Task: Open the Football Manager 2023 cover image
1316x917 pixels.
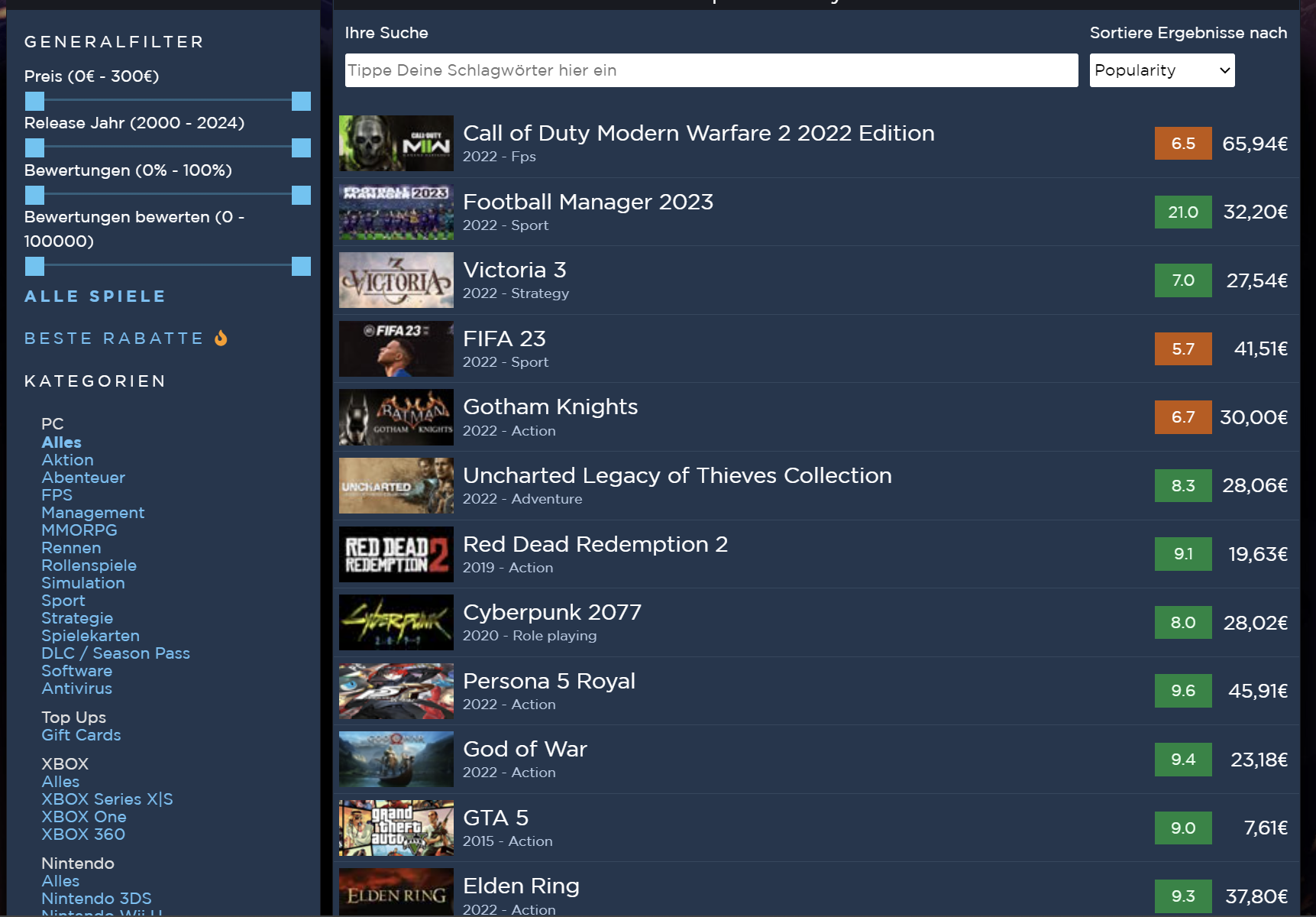Action: (396, 212)
